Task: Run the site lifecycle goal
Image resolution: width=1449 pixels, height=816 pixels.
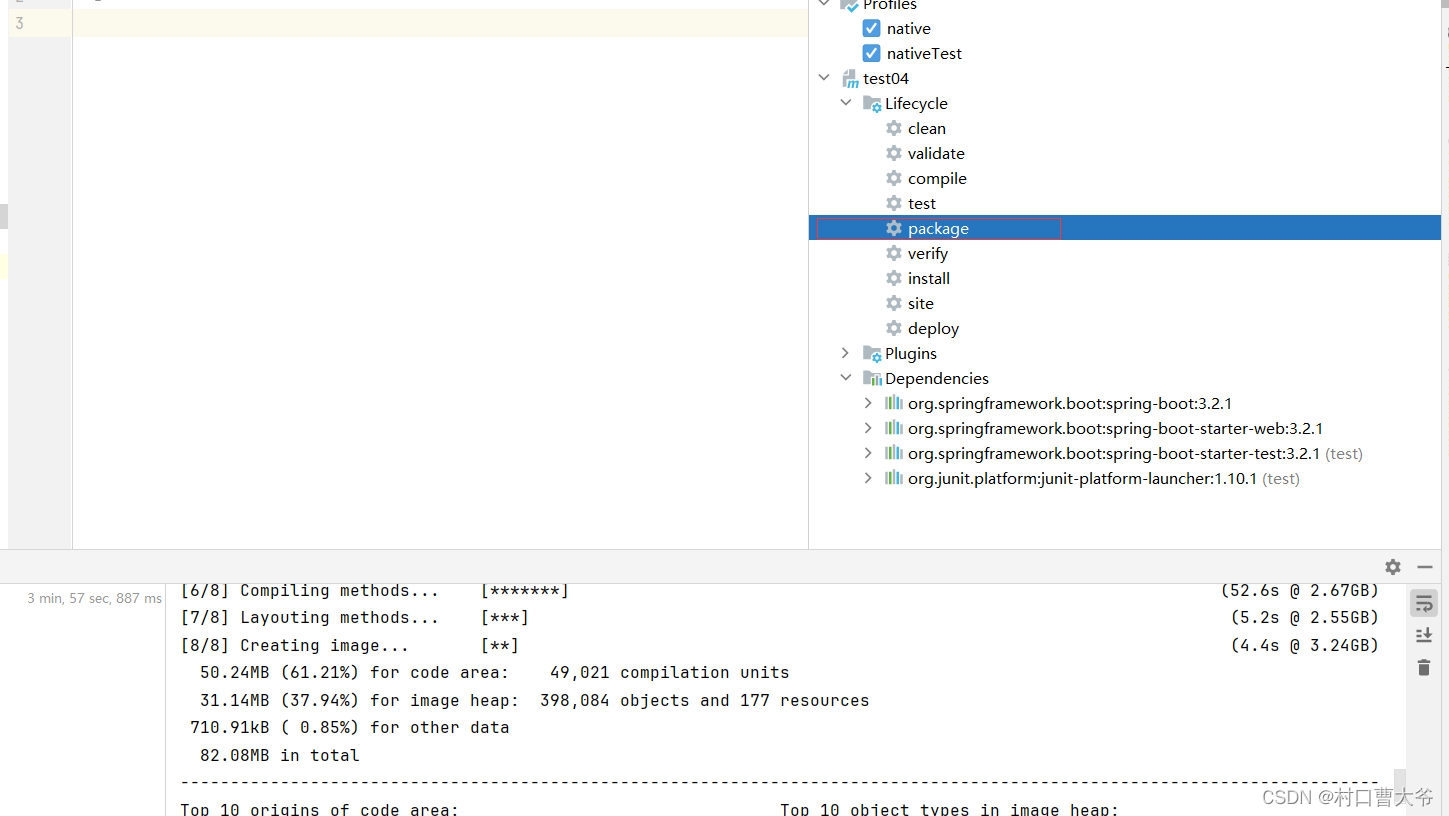Action: 920,303
